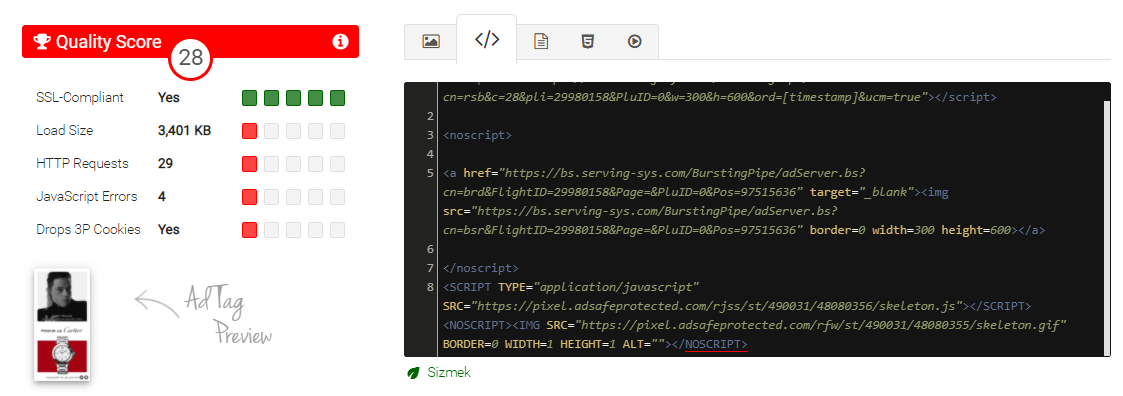Switch to the document report tab
1123x396 pixels.
coord(541,42)
